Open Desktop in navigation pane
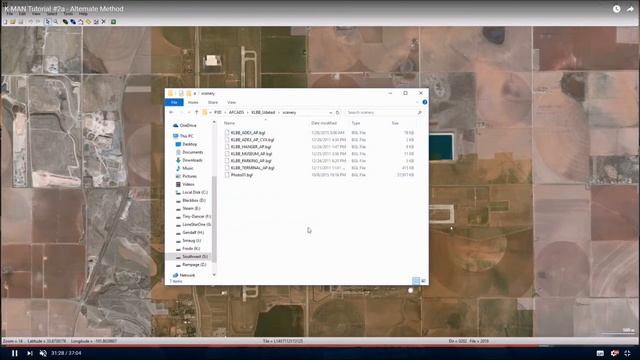Viewport: 640px width, 360px height. 189,144
